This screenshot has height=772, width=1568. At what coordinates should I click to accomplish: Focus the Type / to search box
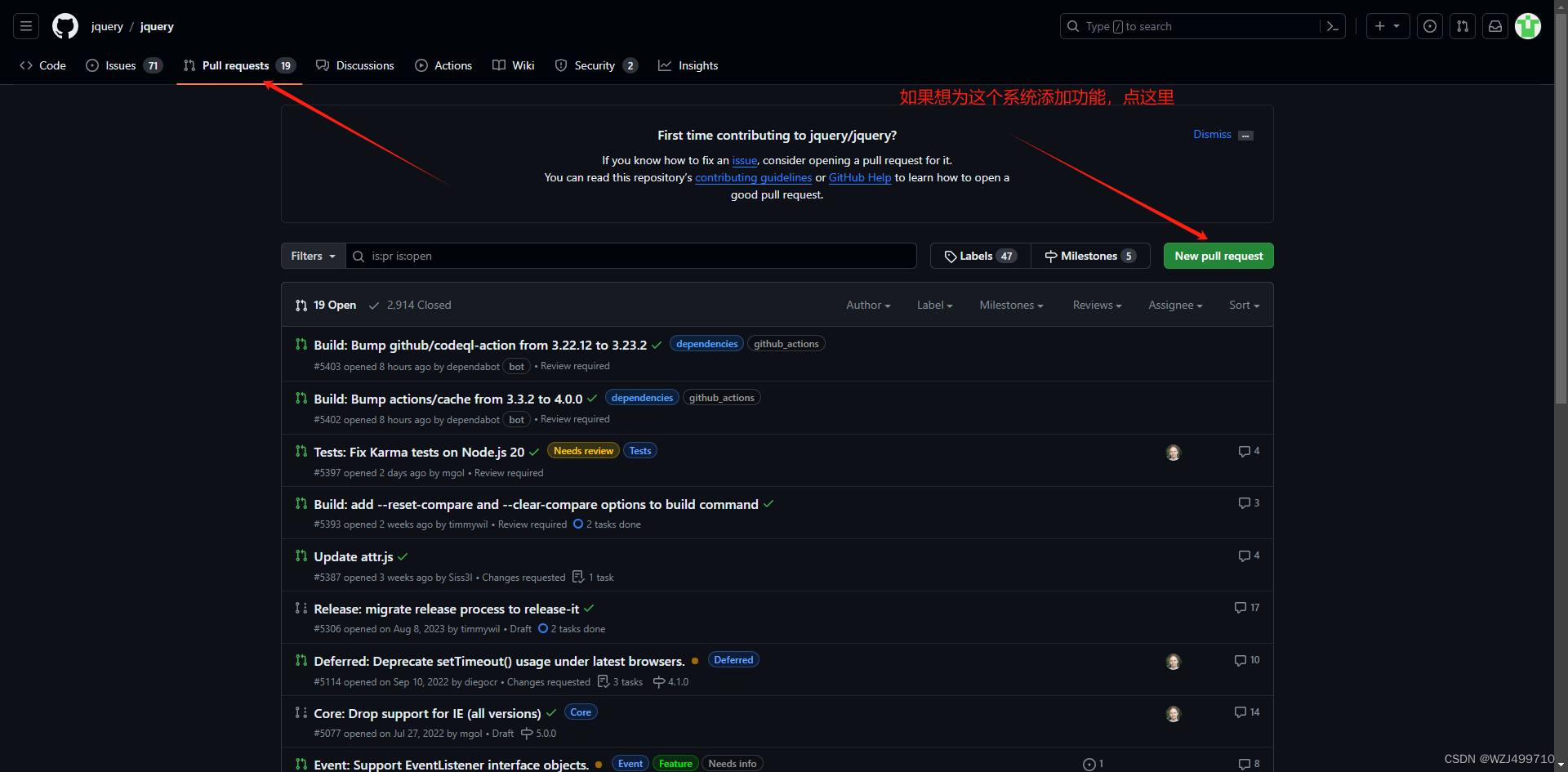[1190, 26]
